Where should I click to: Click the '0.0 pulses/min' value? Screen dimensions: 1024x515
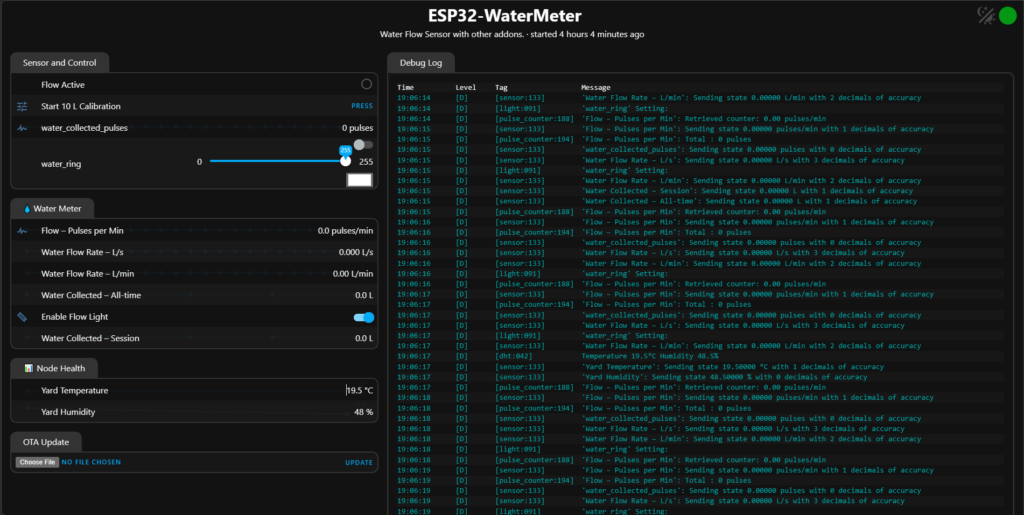(x=345, y=230)
